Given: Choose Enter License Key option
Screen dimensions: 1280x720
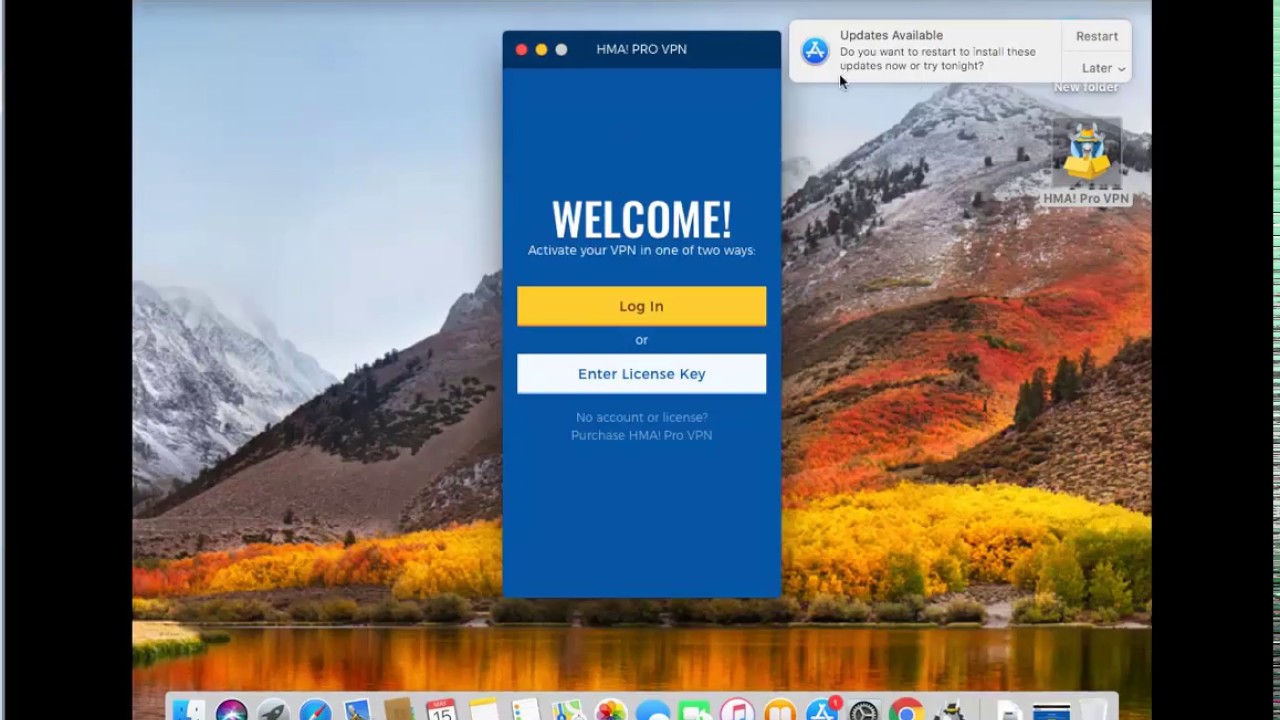Looking at the screenshot, I should [641, 374].
